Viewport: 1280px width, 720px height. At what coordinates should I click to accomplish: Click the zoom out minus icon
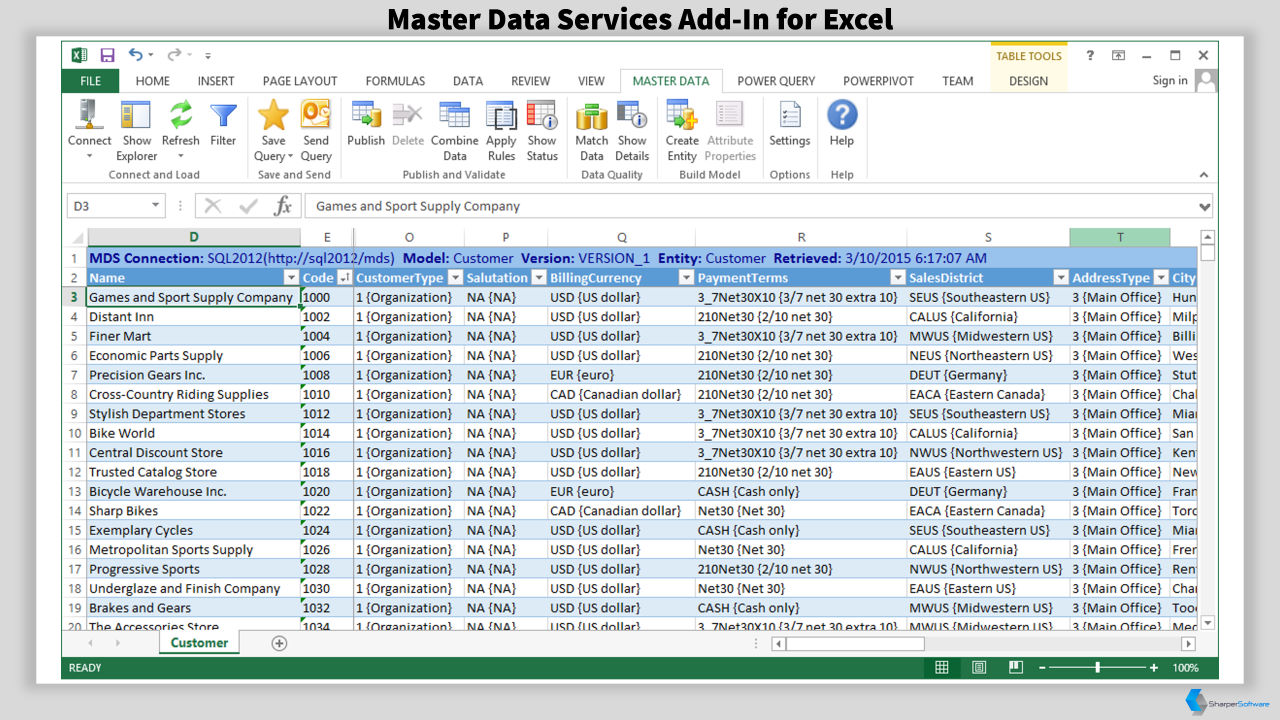pyautogui.click(x=1042, y=667)
